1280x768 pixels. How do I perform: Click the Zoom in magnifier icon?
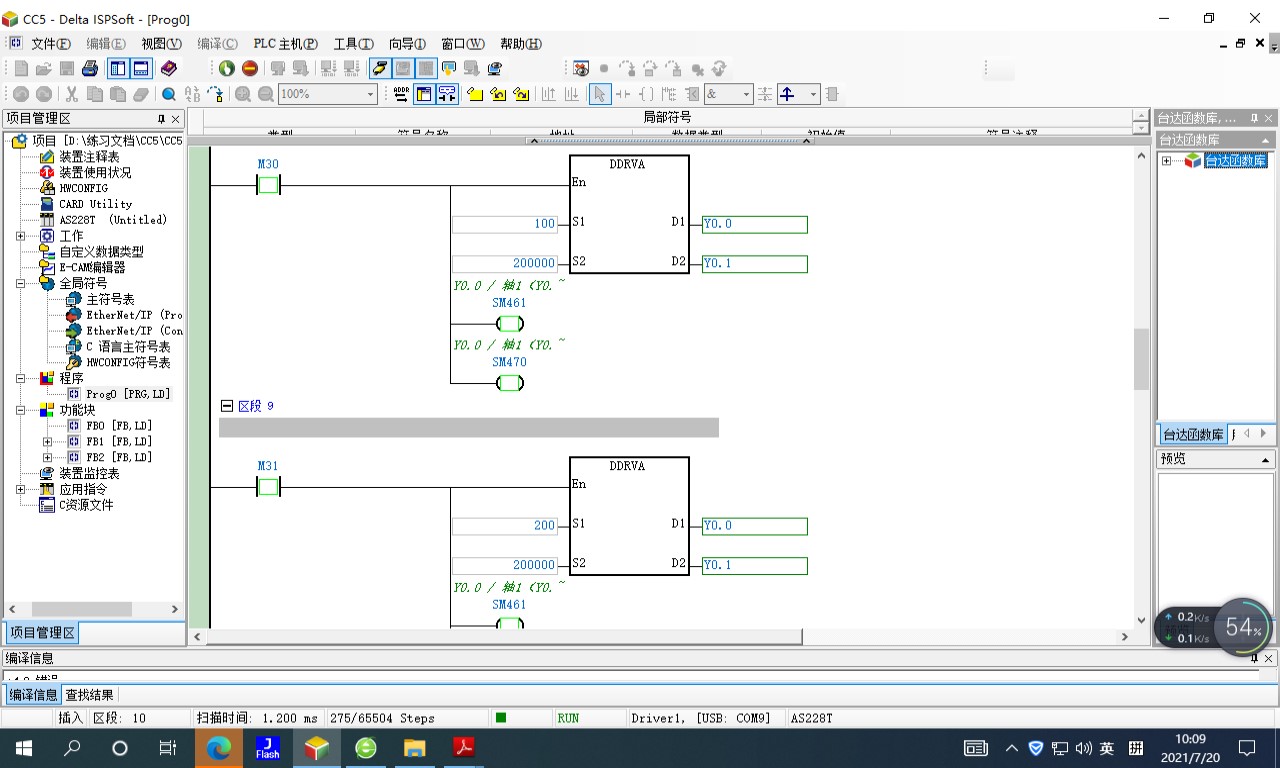point(243,94)
